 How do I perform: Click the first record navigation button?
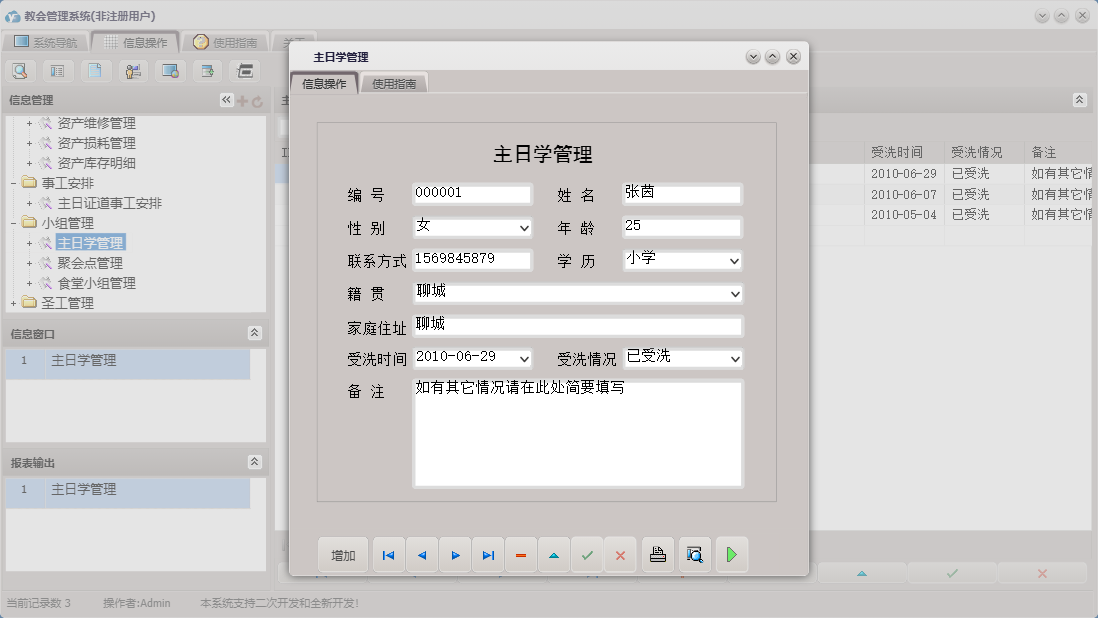pos(388,555)
